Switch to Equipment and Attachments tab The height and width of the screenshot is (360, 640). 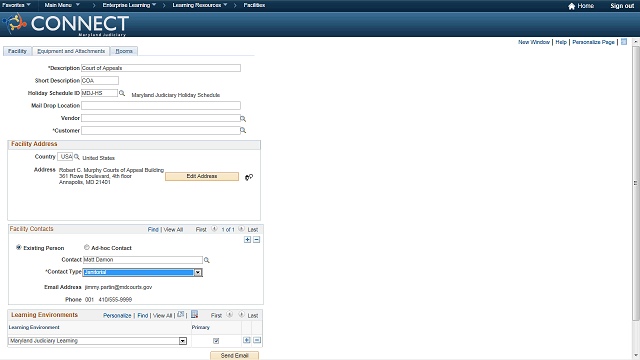tap(71, 51)
